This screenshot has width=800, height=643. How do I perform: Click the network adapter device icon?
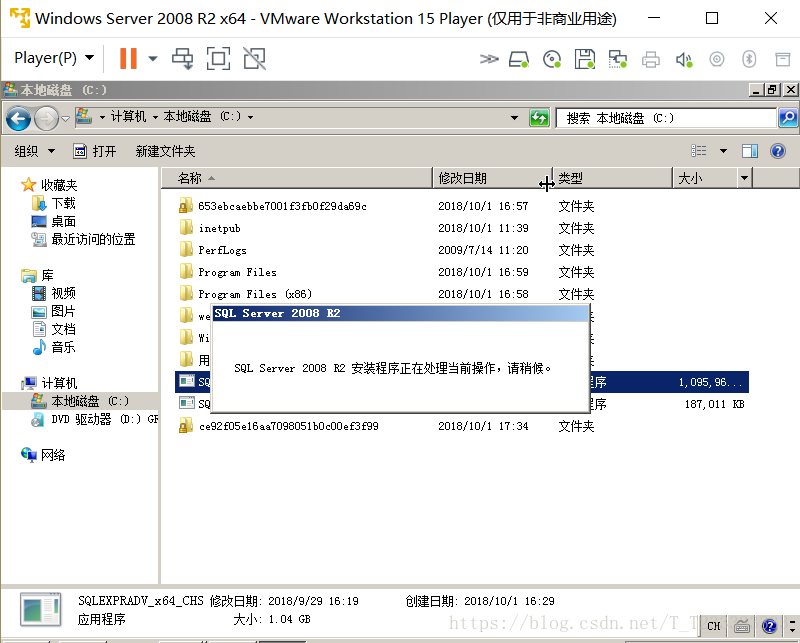pos(617,59)
